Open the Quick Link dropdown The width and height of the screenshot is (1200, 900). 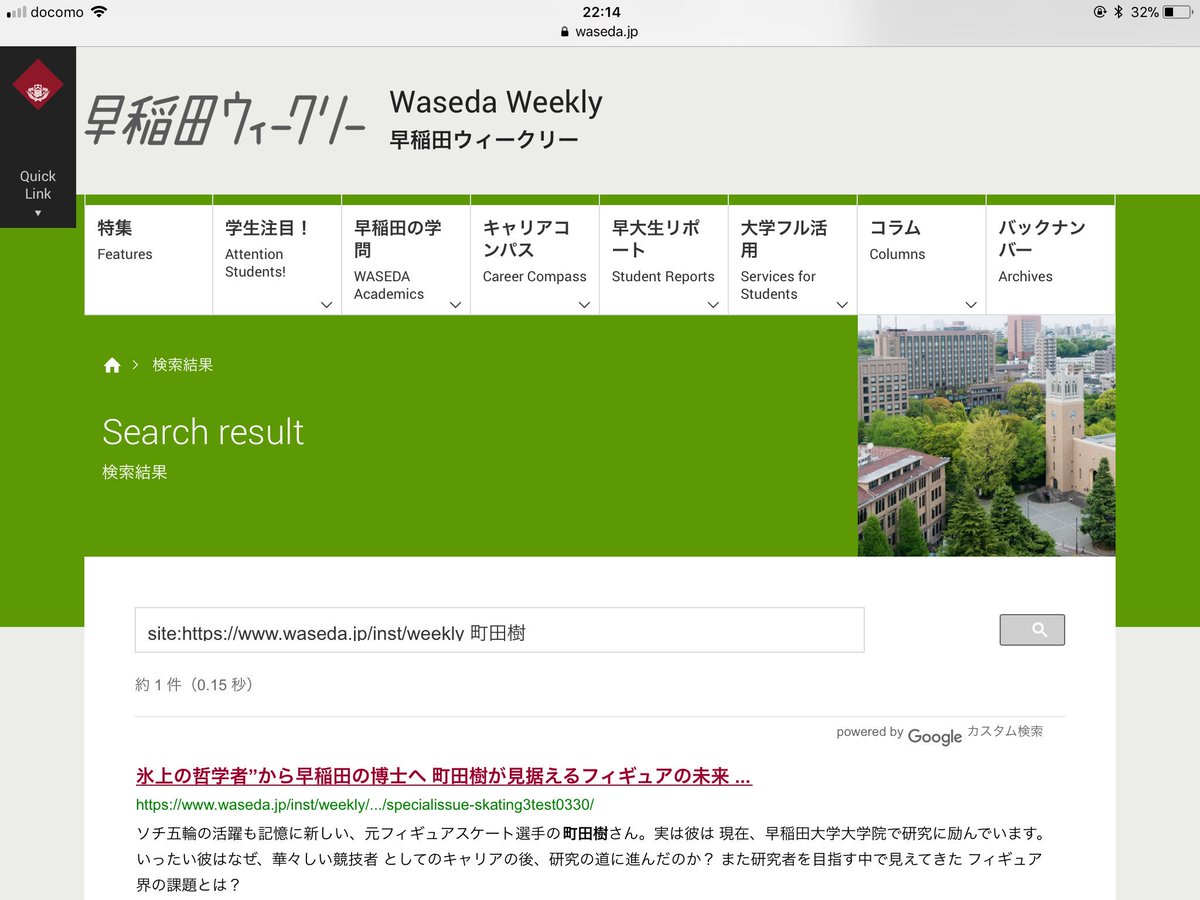38,193
